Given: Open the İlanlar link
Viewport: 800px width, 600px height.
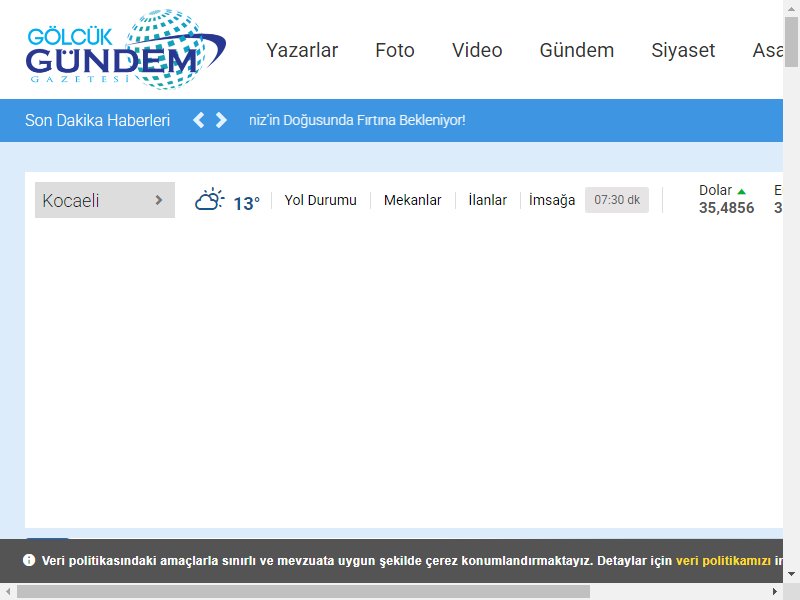Looking at the screenshot, I should tap(487, 200).
